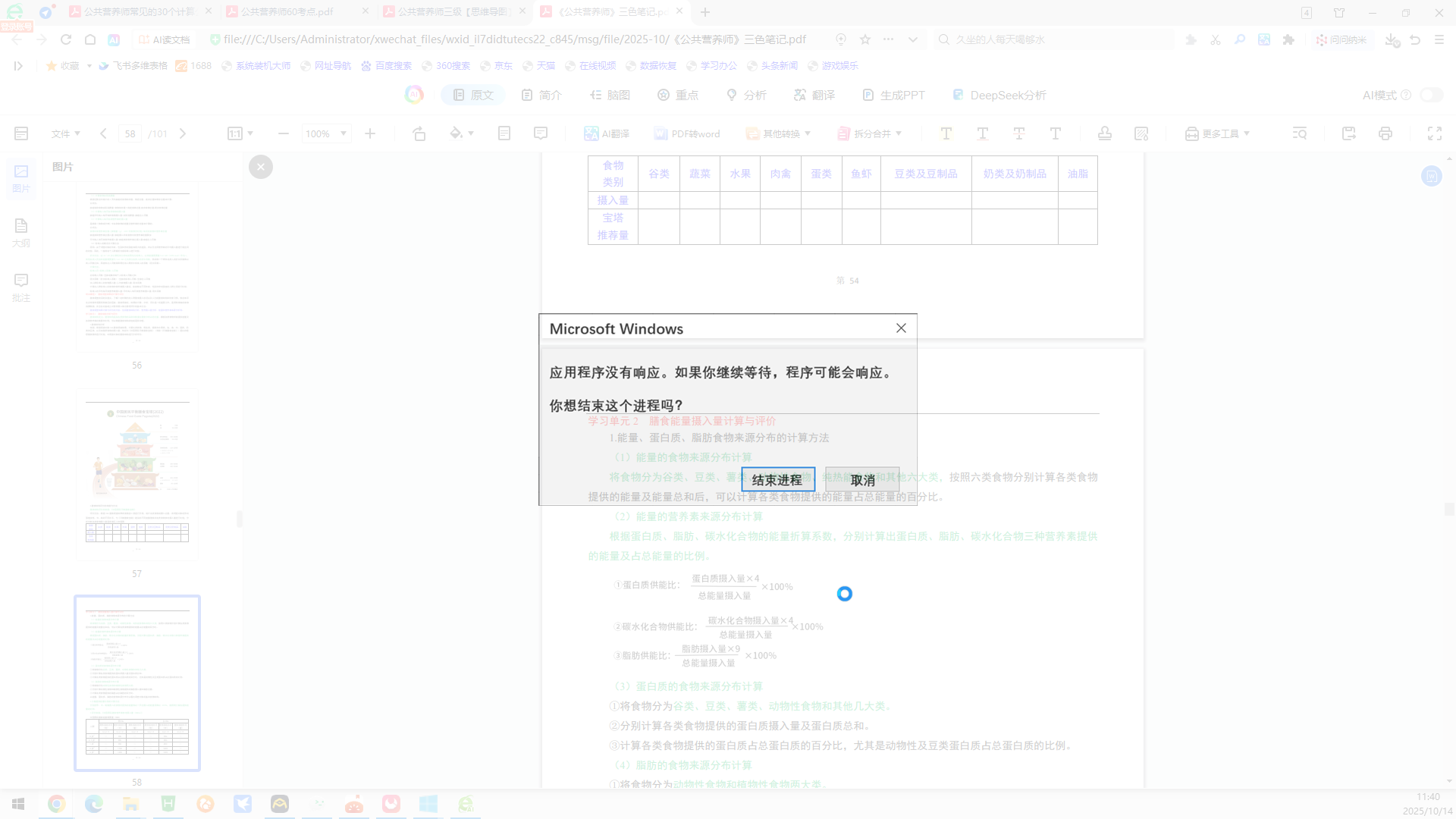Open the 其他转换 conversion dropdown
This screenshot has width=1456, height=819.
click(x=778, y=133)
